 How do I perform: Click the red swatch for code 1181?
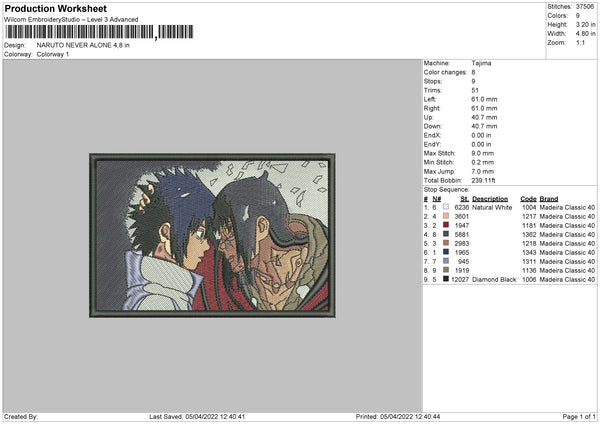[446, 225]
